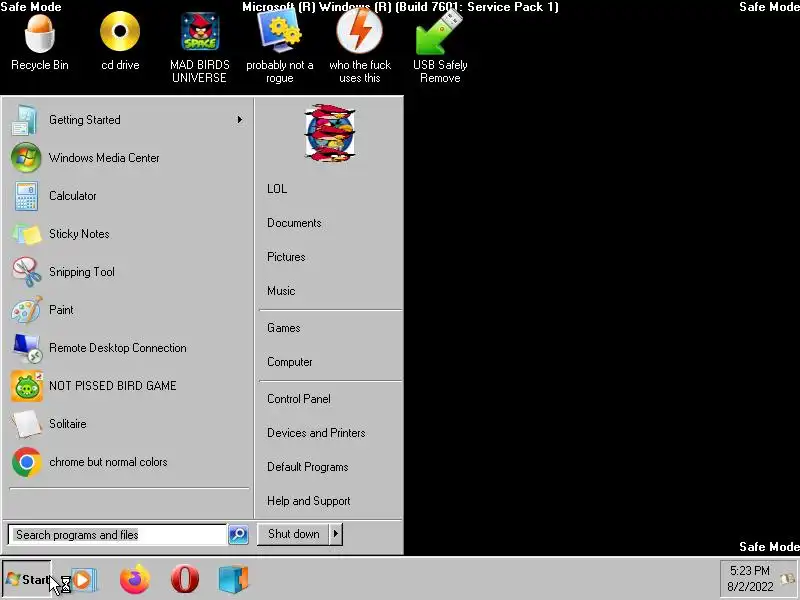This screenshot has width=800, height=600.
Task: Select the 'NOT PISSED BIRD GAME' label
Action: point(113,386)
